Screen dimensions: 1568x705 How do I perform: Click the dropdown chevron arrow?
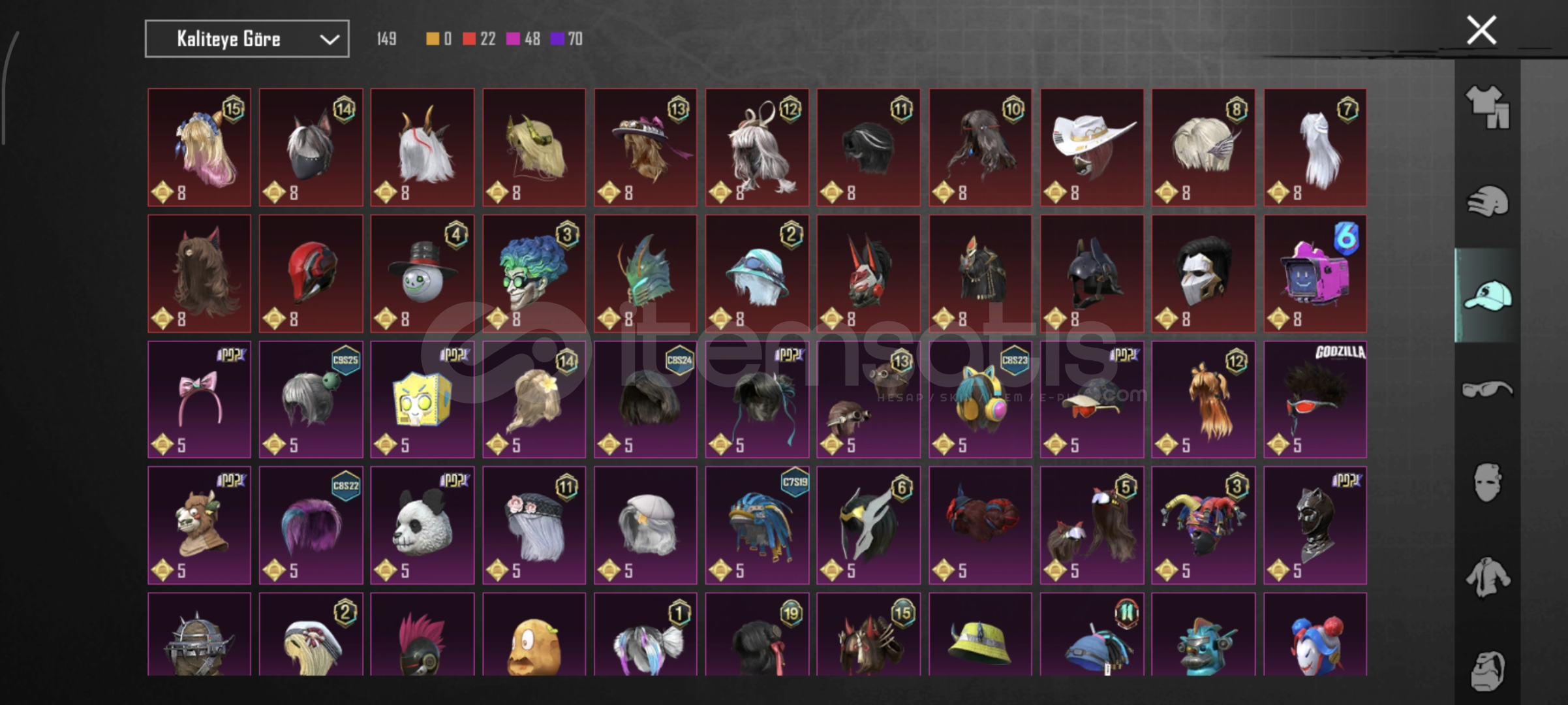(x=330, y=40)
